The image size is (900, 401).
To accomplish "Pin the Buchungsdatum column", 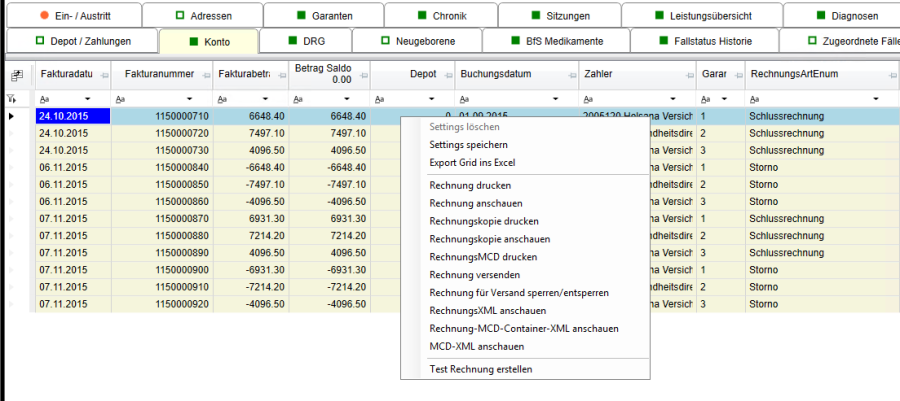I will pos(571,75).
